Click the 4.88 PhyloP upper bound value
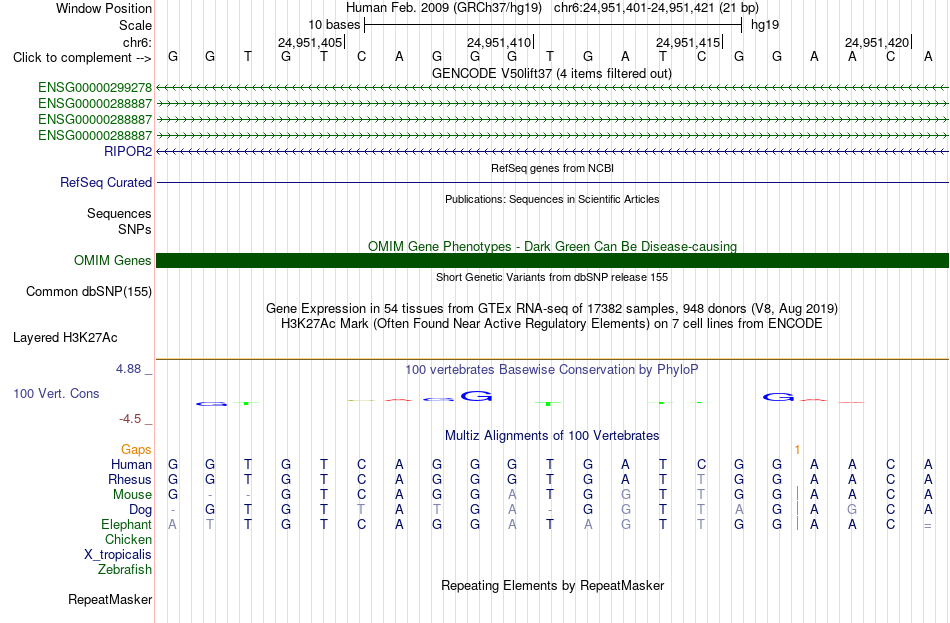This screenshot has height=623, width=950. click(128, 369)
